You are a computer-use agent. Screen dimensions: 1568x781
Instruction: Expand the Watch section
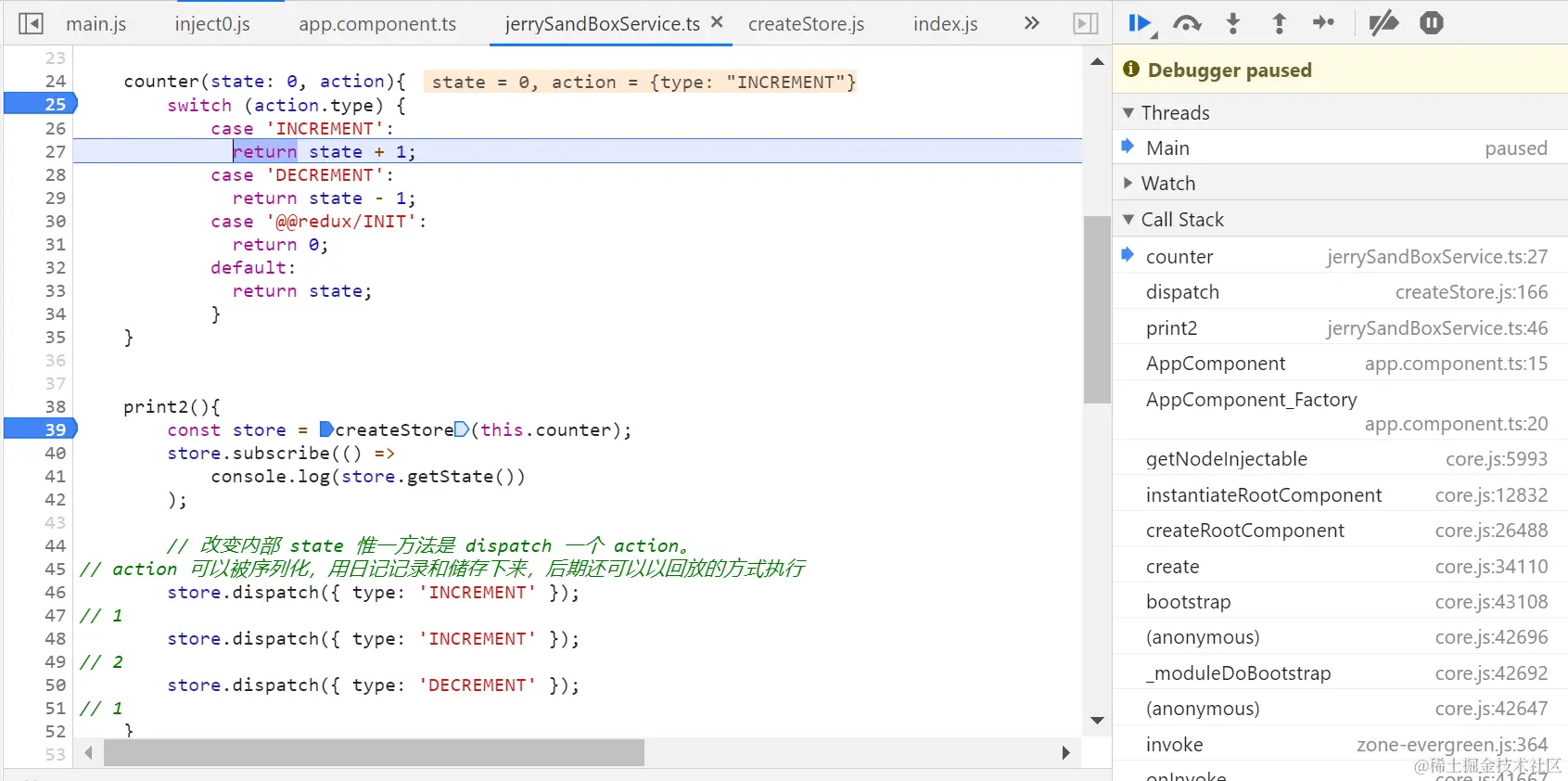point(1340,184)
